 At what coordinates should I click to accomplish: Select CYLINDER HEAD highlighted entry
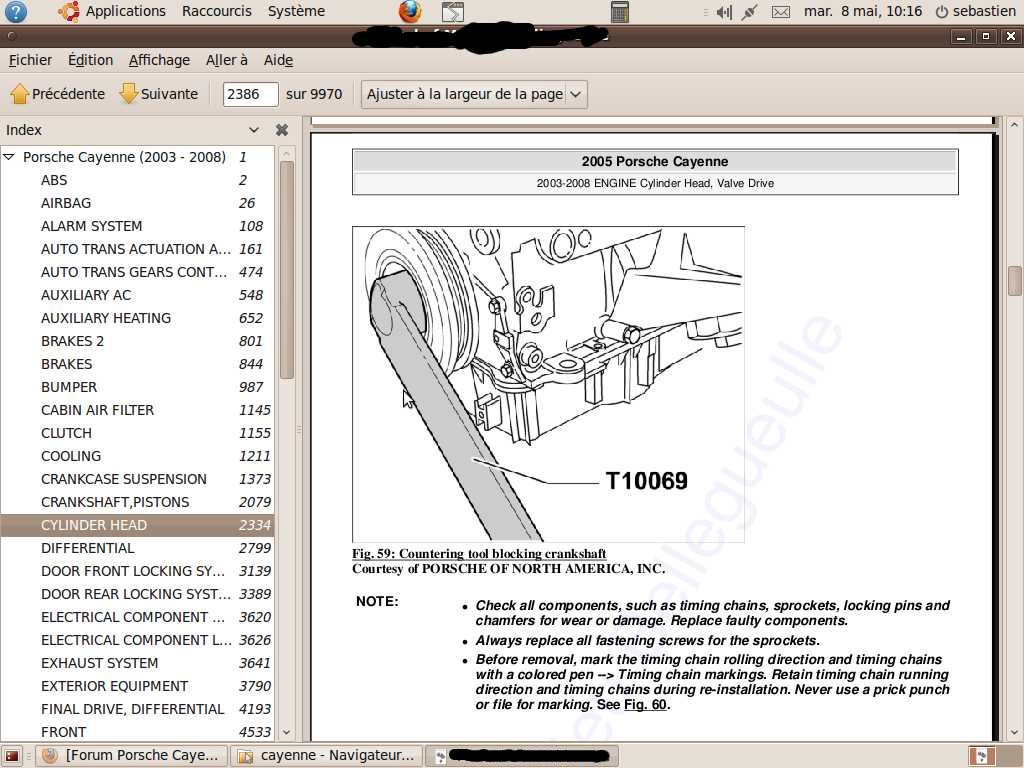[137, 525]
